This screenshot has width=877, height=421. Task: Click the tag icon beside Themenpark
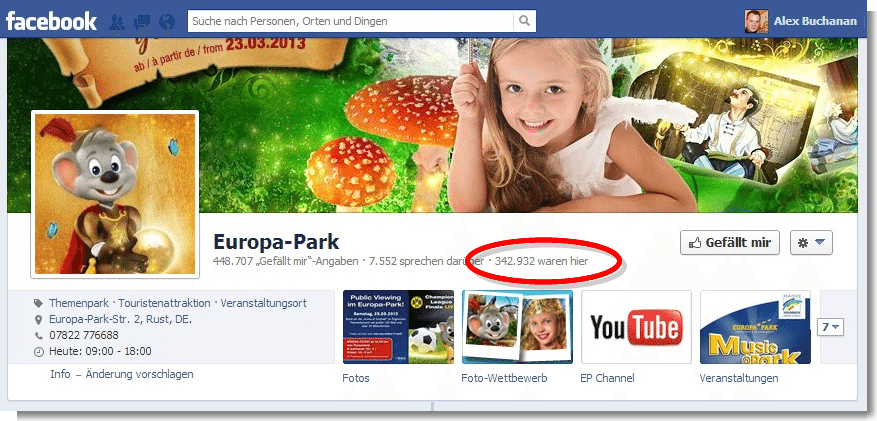tap(38, 303)
